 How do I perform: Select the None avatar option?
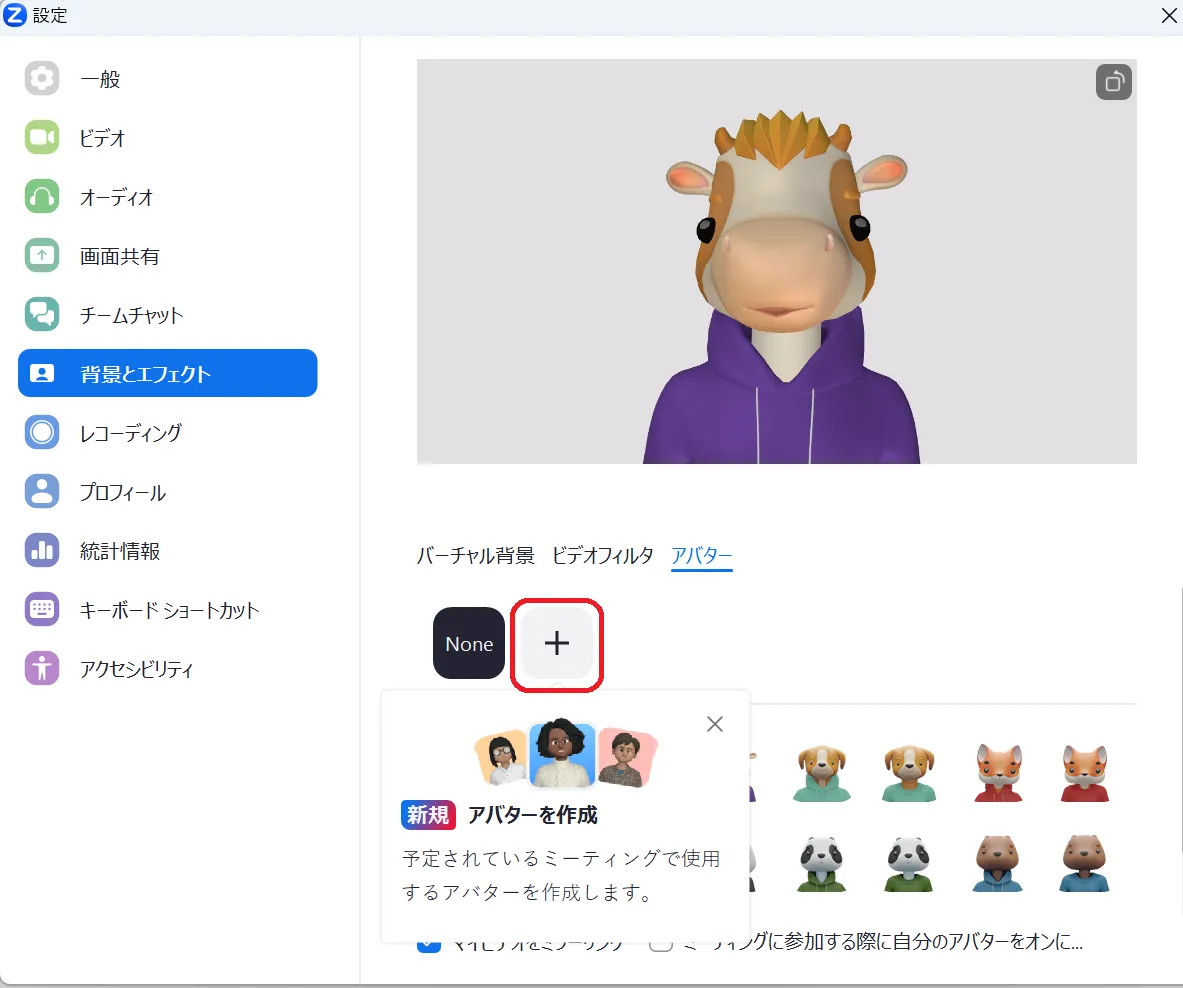(469, 643)
